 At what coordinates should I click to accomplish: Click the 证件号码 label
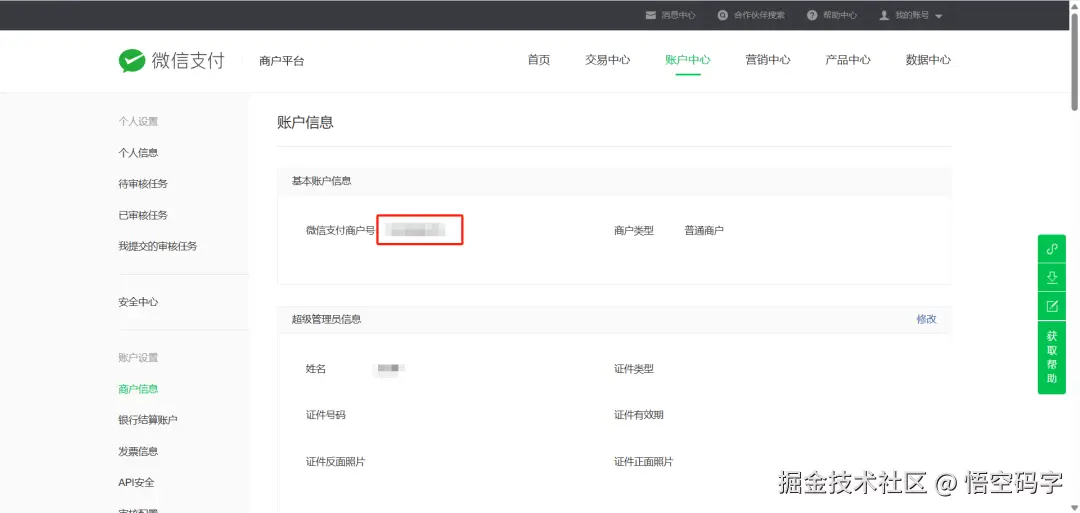325,415
